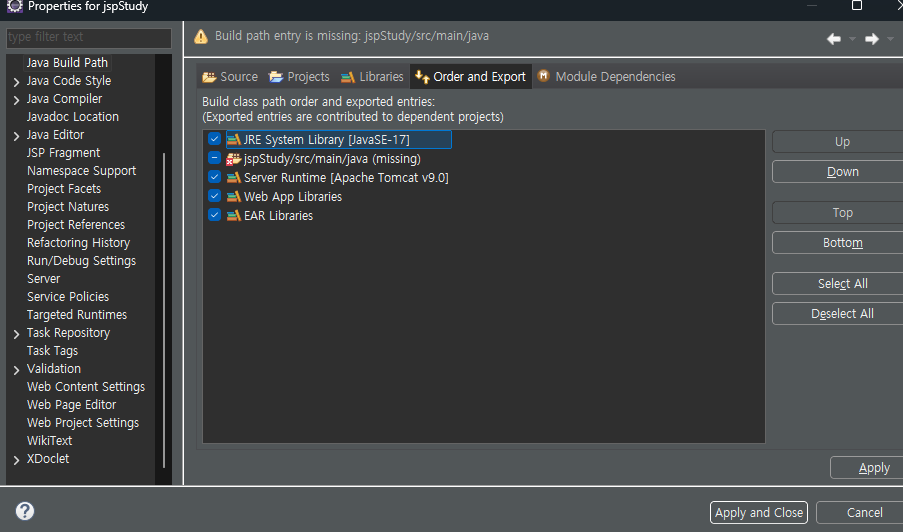903x532 pixels.
Task: Click the help question mark icon
Action: pos(25,511)
